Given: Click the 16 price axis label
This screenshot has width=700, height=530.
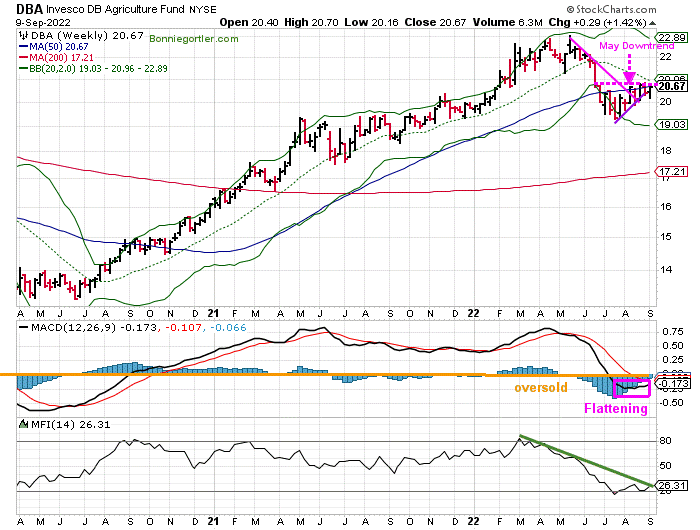Looking at the screenshot, I should coord(665,207).
